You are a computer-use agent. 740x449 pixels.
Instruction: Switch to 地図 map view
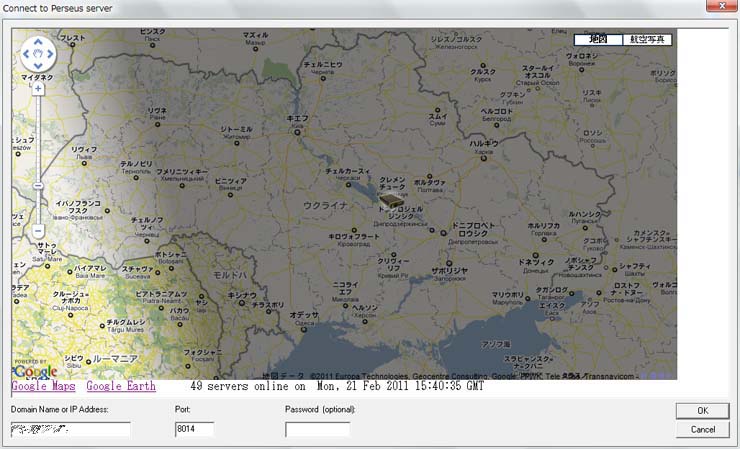point(598,39)
